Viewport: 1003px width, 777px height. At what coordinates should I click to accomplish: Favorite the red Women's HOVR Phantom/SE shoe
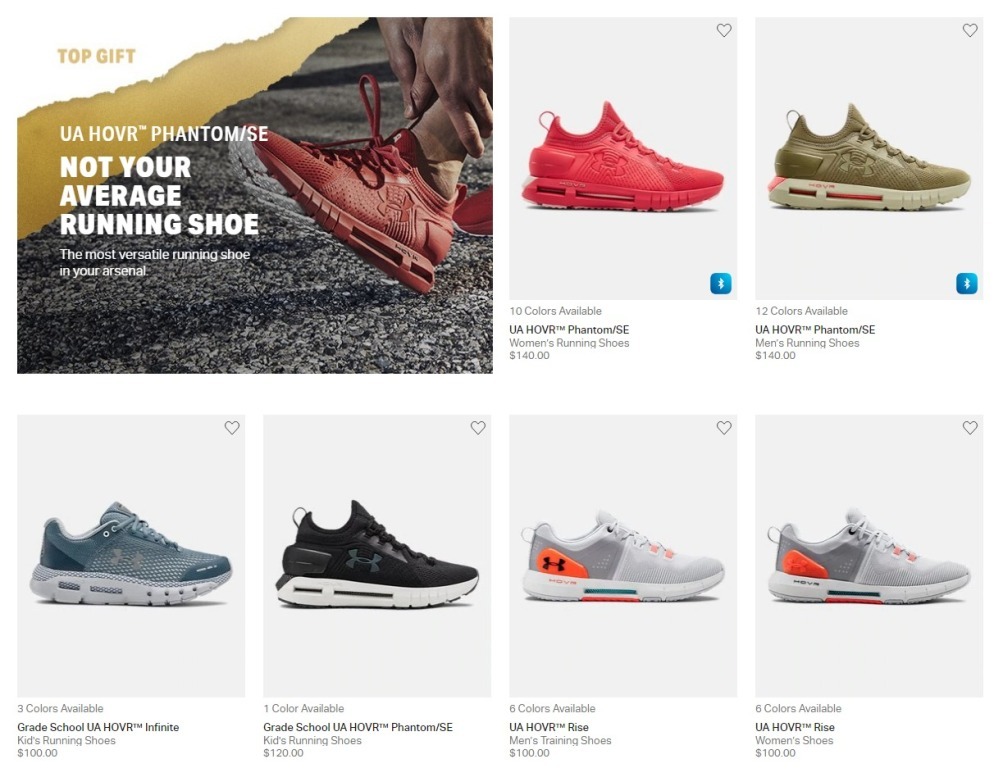(x=723, y=30)
